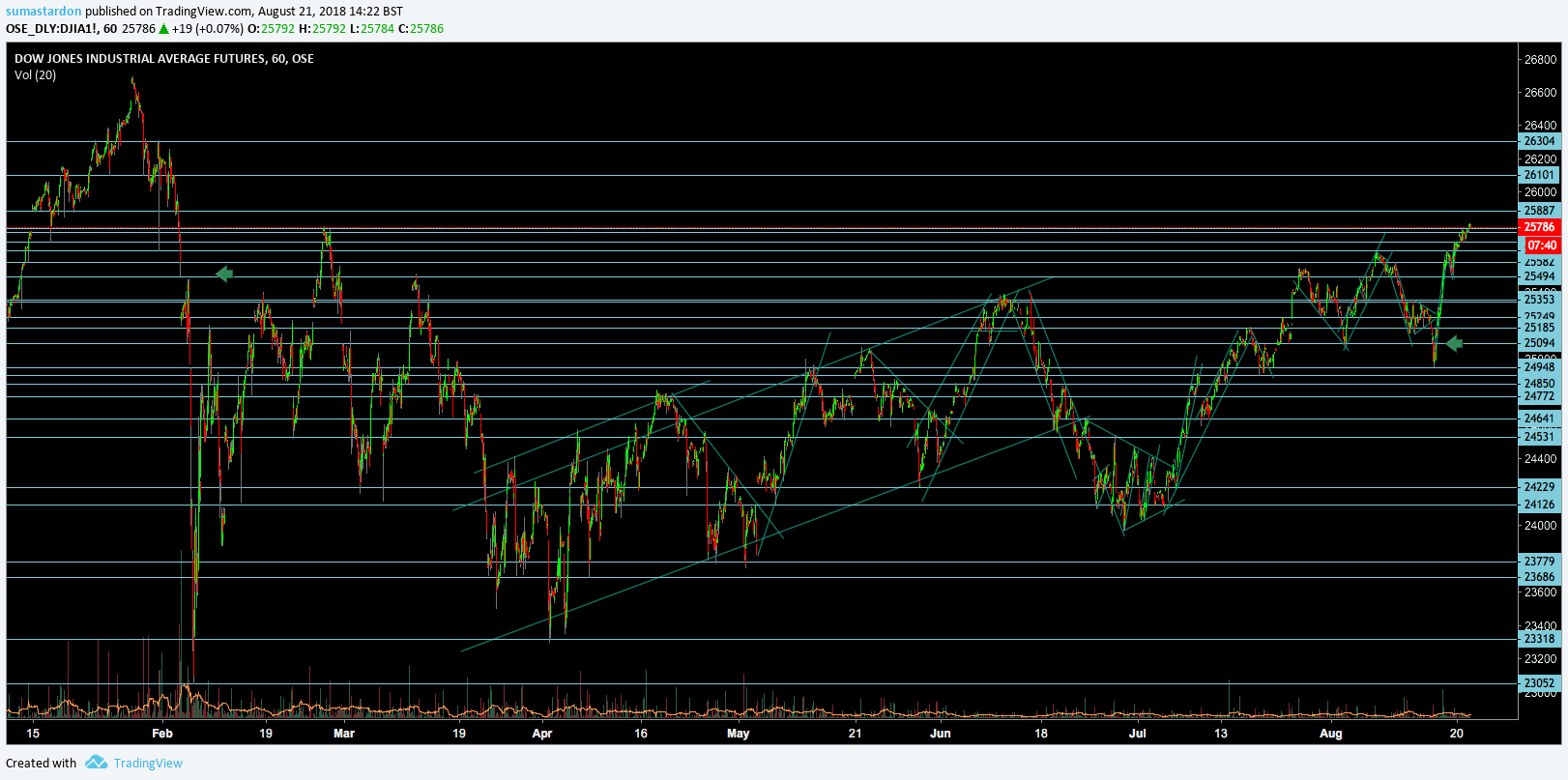Click the Jul date axis label
This screenshot has height=780, width=1568.
point(1138,734)
